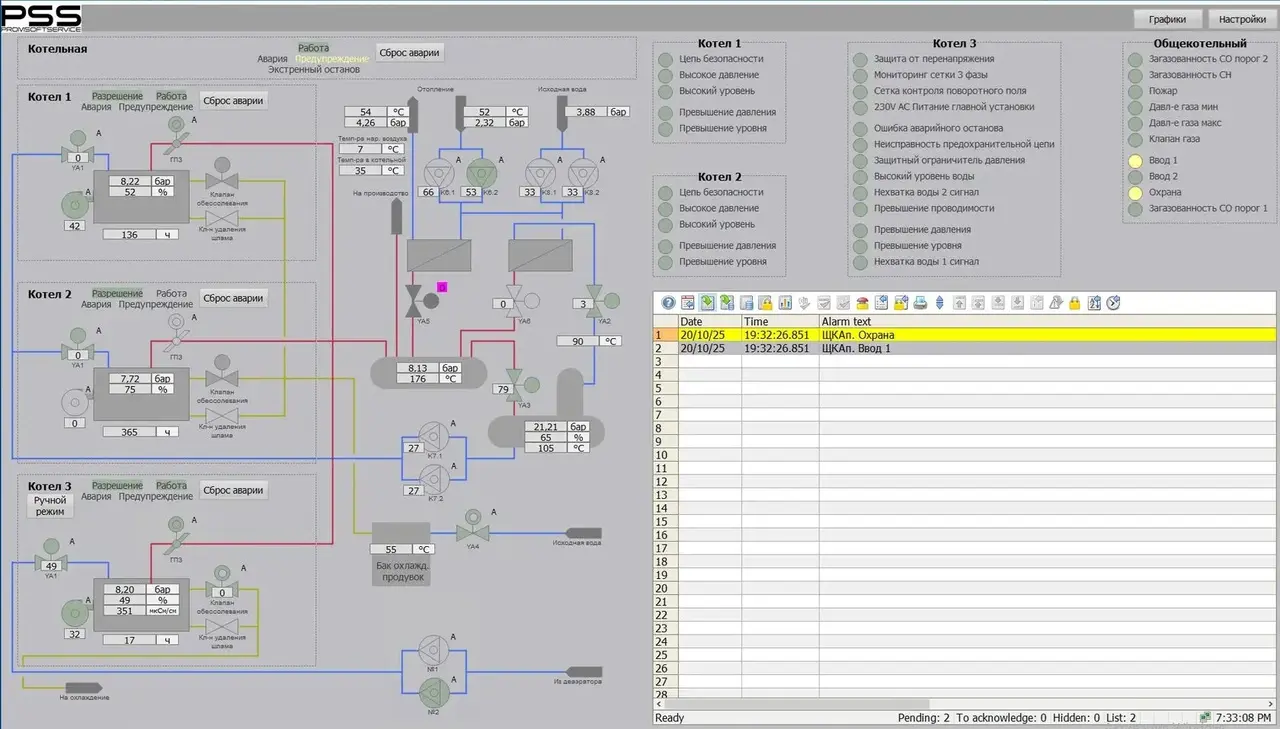Select pump K8.2 symbol

(583, 175)
